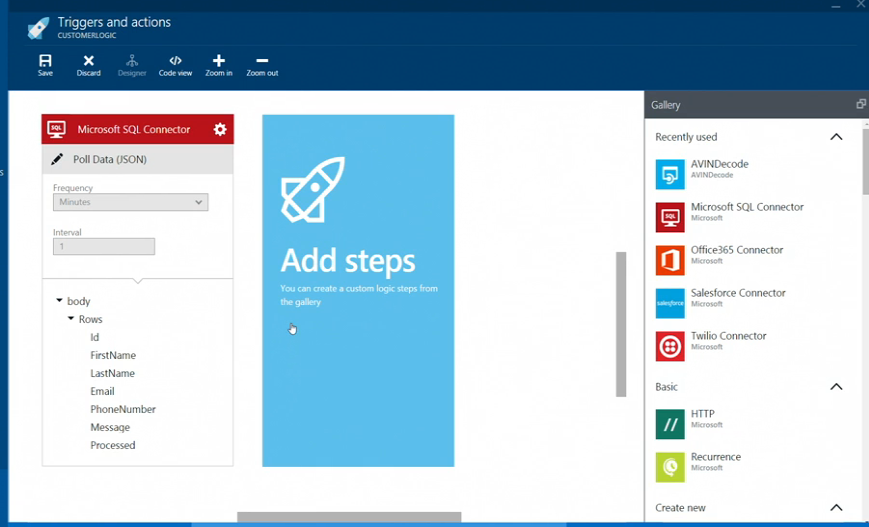Zoom in on the canvas
Viewport: 869px width, 527px height.
pyautogui.click(x=219, y=65)
